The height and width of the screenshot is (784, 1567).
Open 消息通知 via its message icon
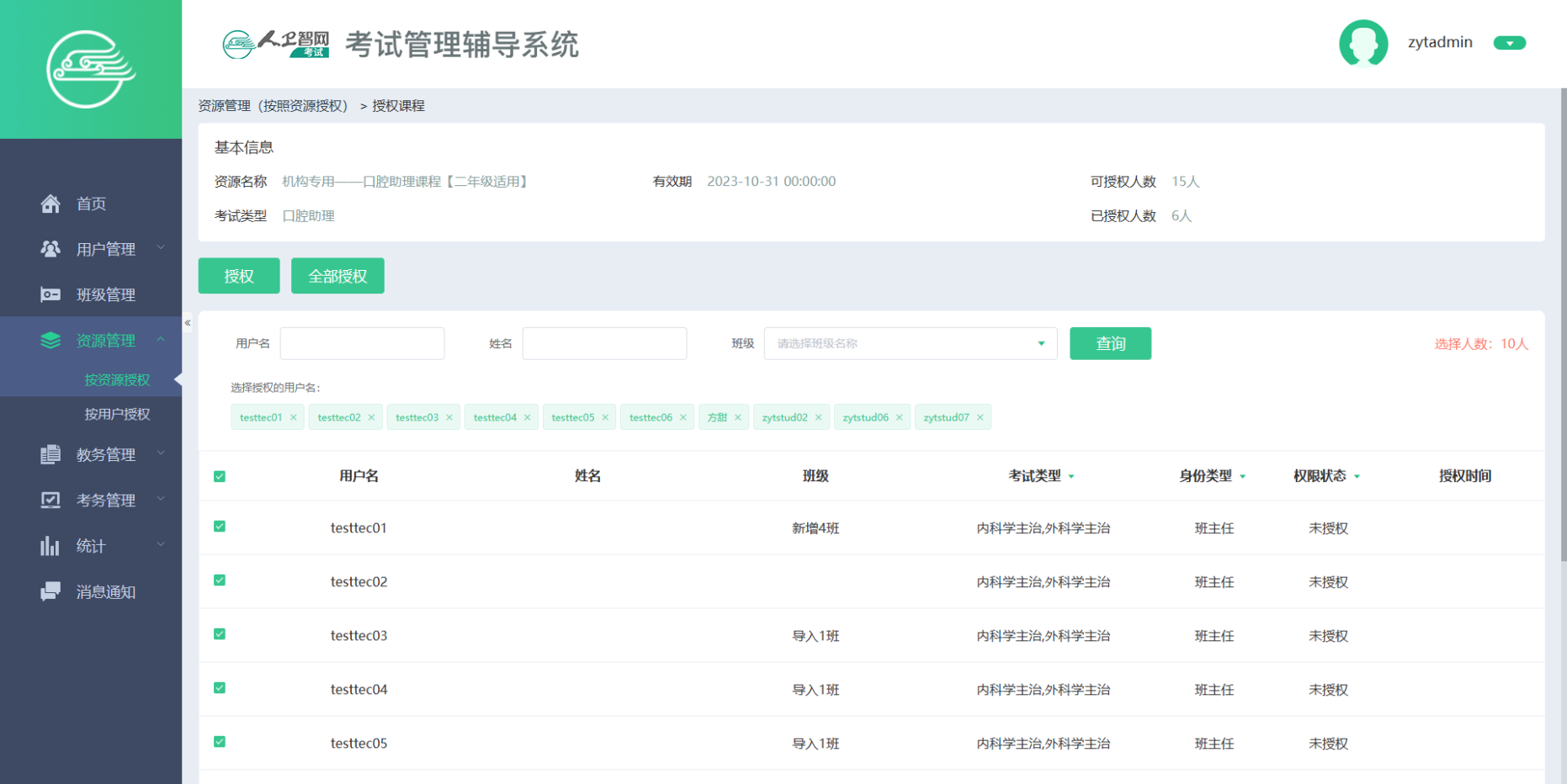pyautogui.click(x=50, y=591)
